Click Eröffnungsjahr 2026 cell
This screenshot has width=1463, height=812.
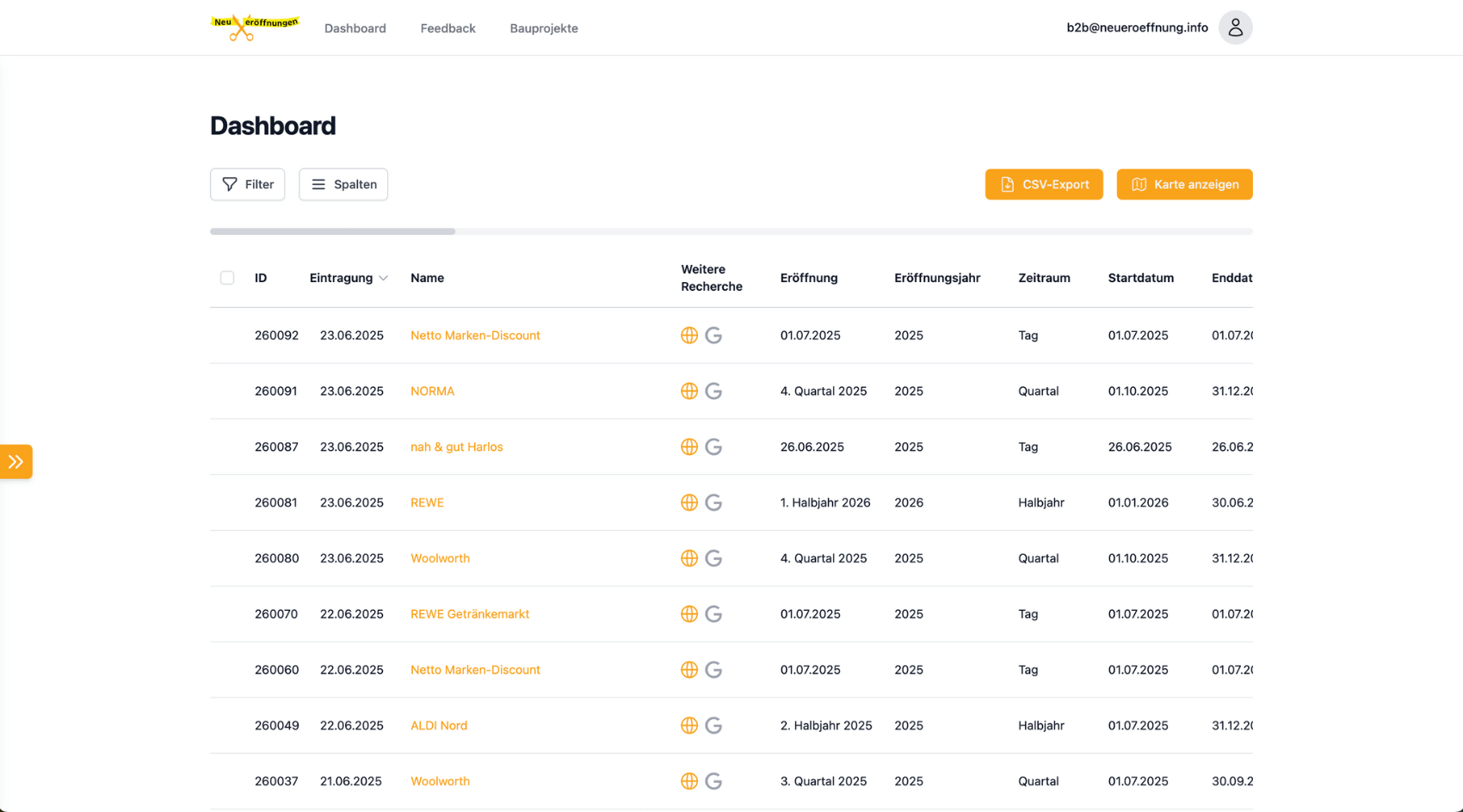tap(909, 502)
